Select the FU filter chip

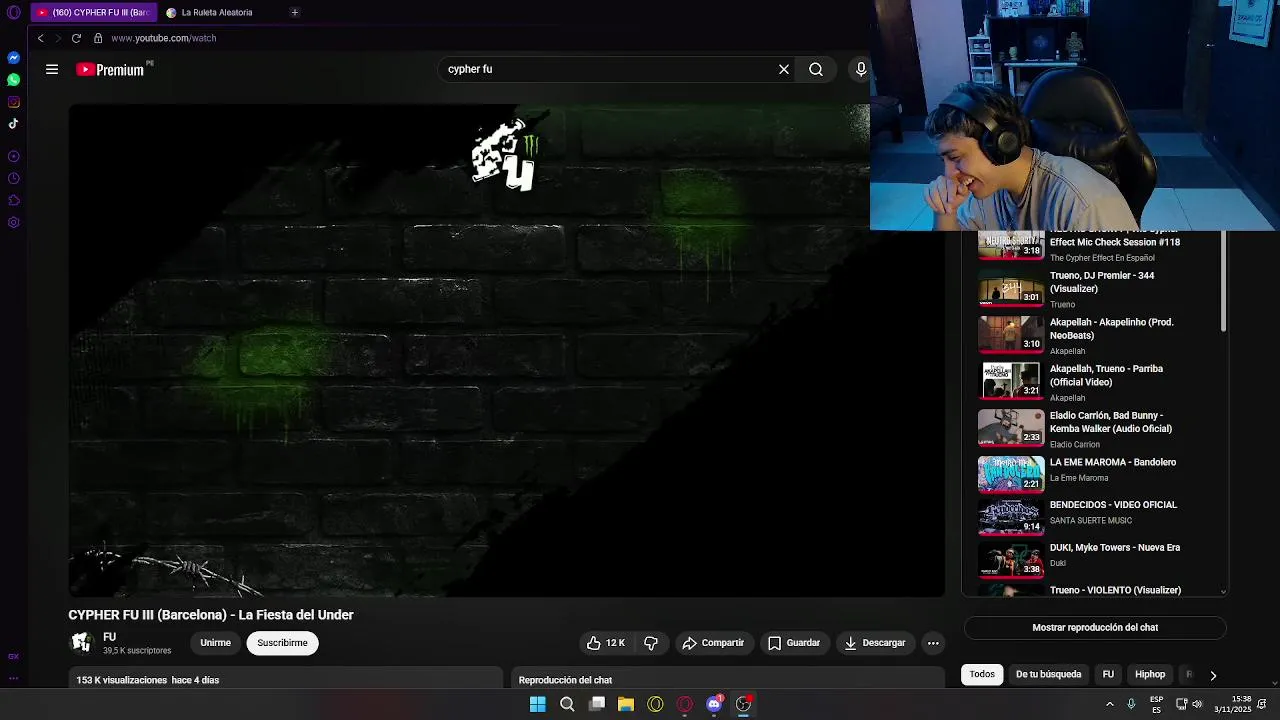(1108, 674)
